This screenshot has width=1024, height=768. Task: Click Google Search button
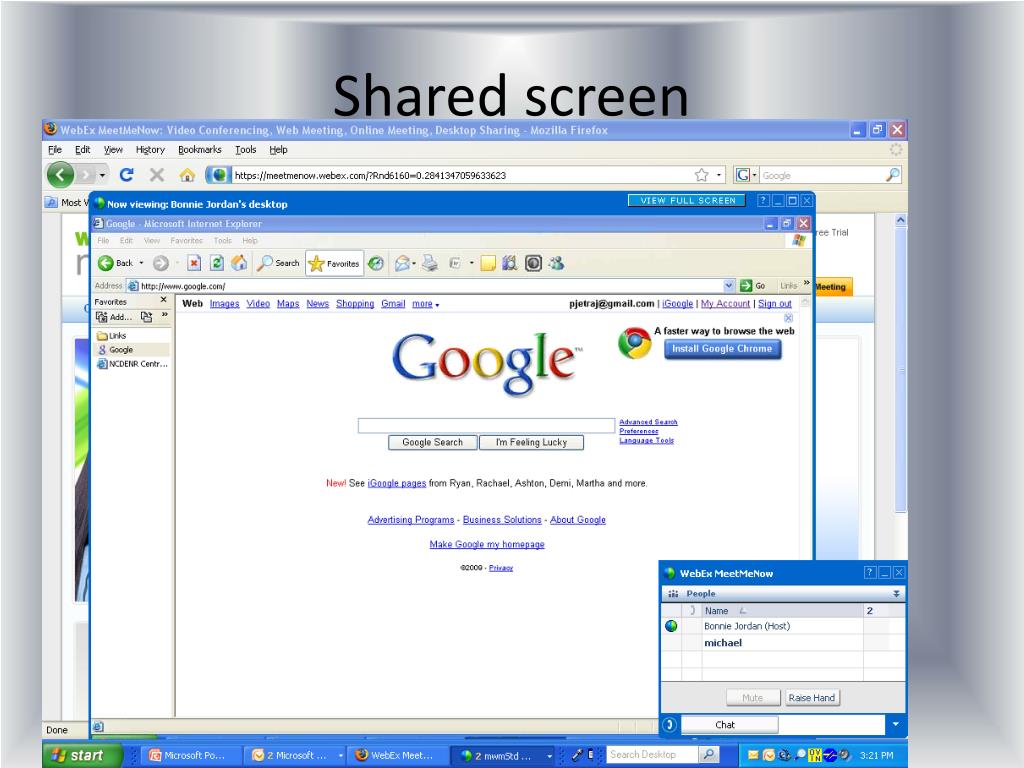(432, 442)
